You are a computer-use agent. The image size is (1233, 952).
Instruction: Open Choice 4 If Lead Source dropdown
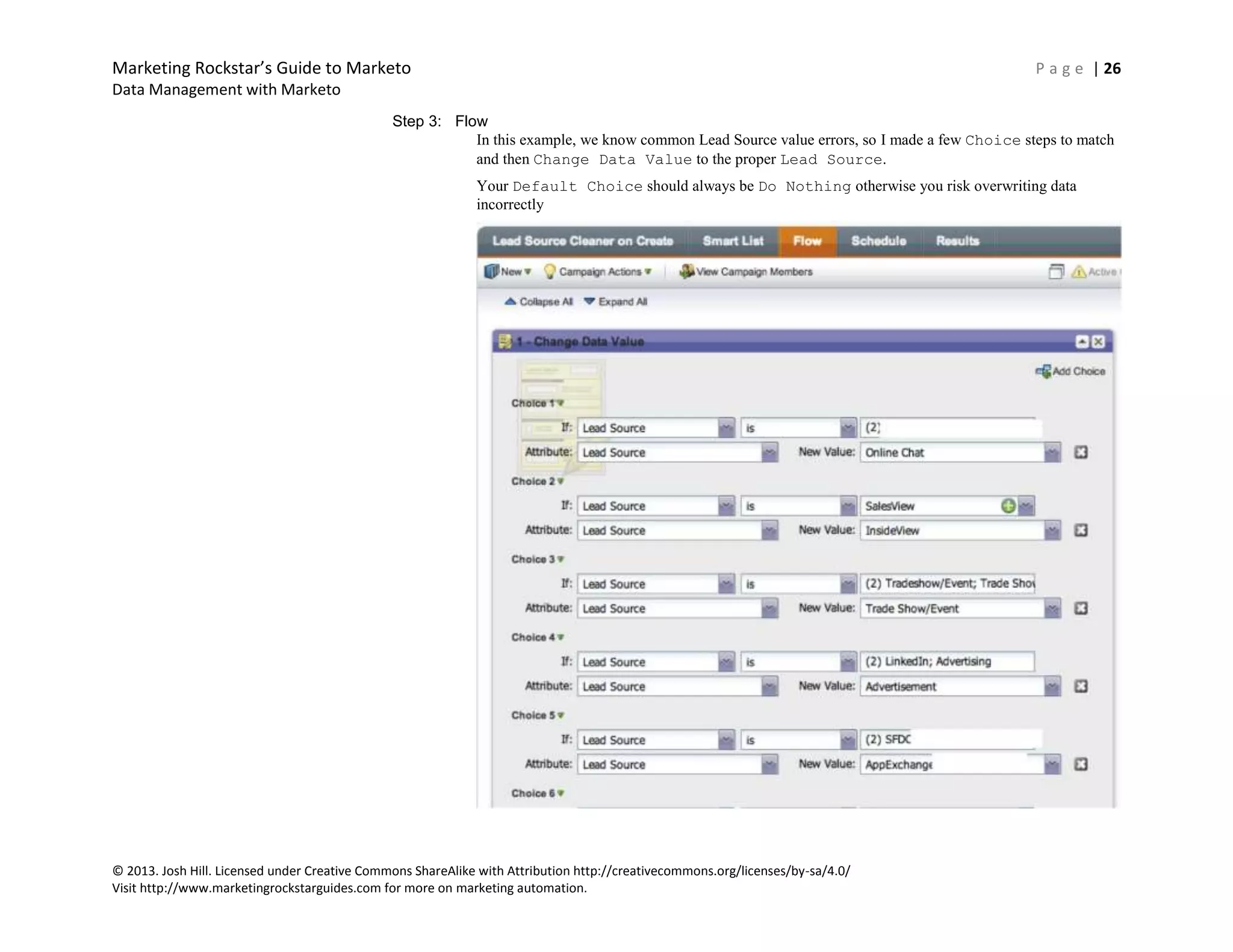pos(726,662)
